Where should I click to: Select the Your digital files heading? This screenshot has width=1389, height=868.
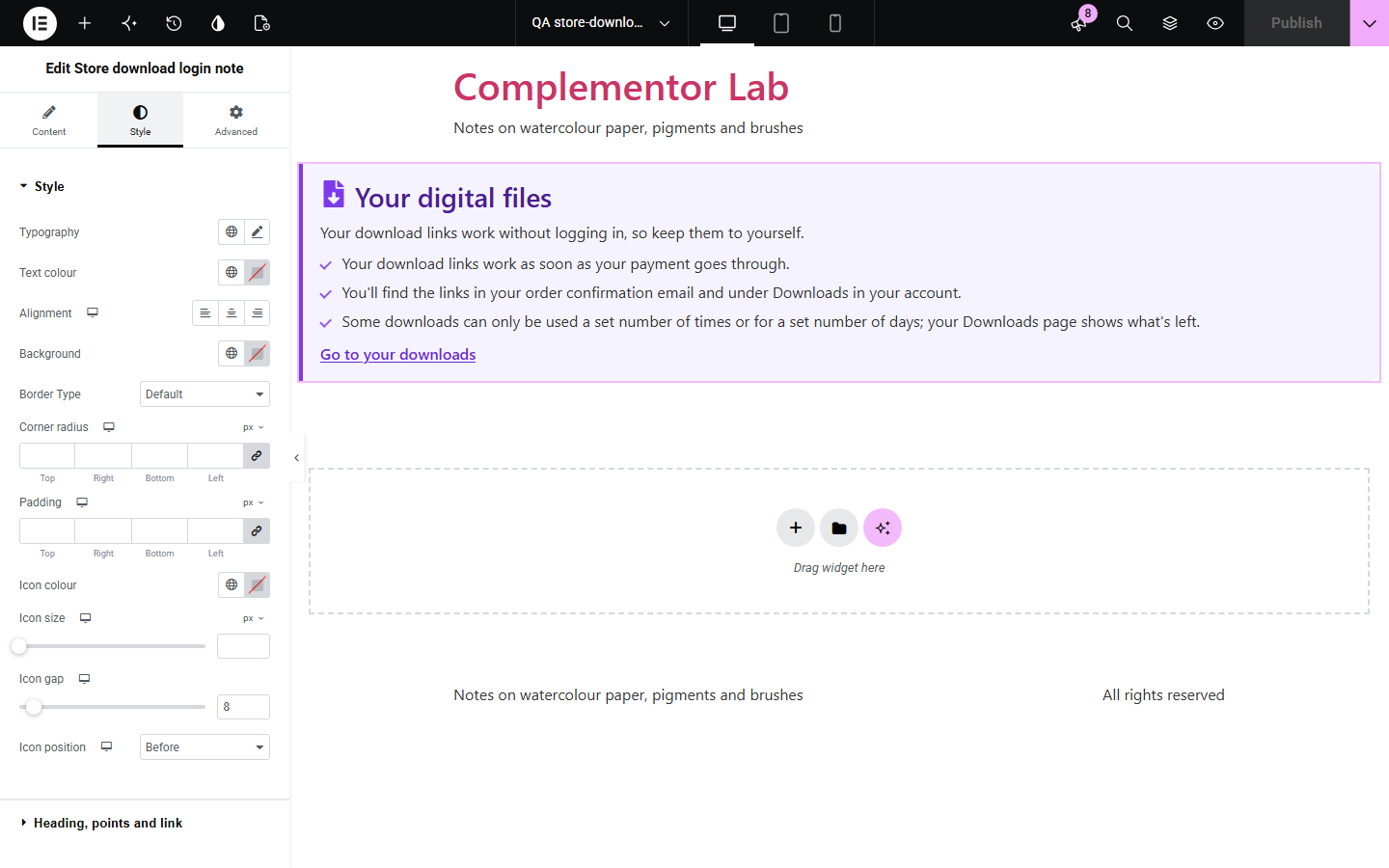coord(453,198)
